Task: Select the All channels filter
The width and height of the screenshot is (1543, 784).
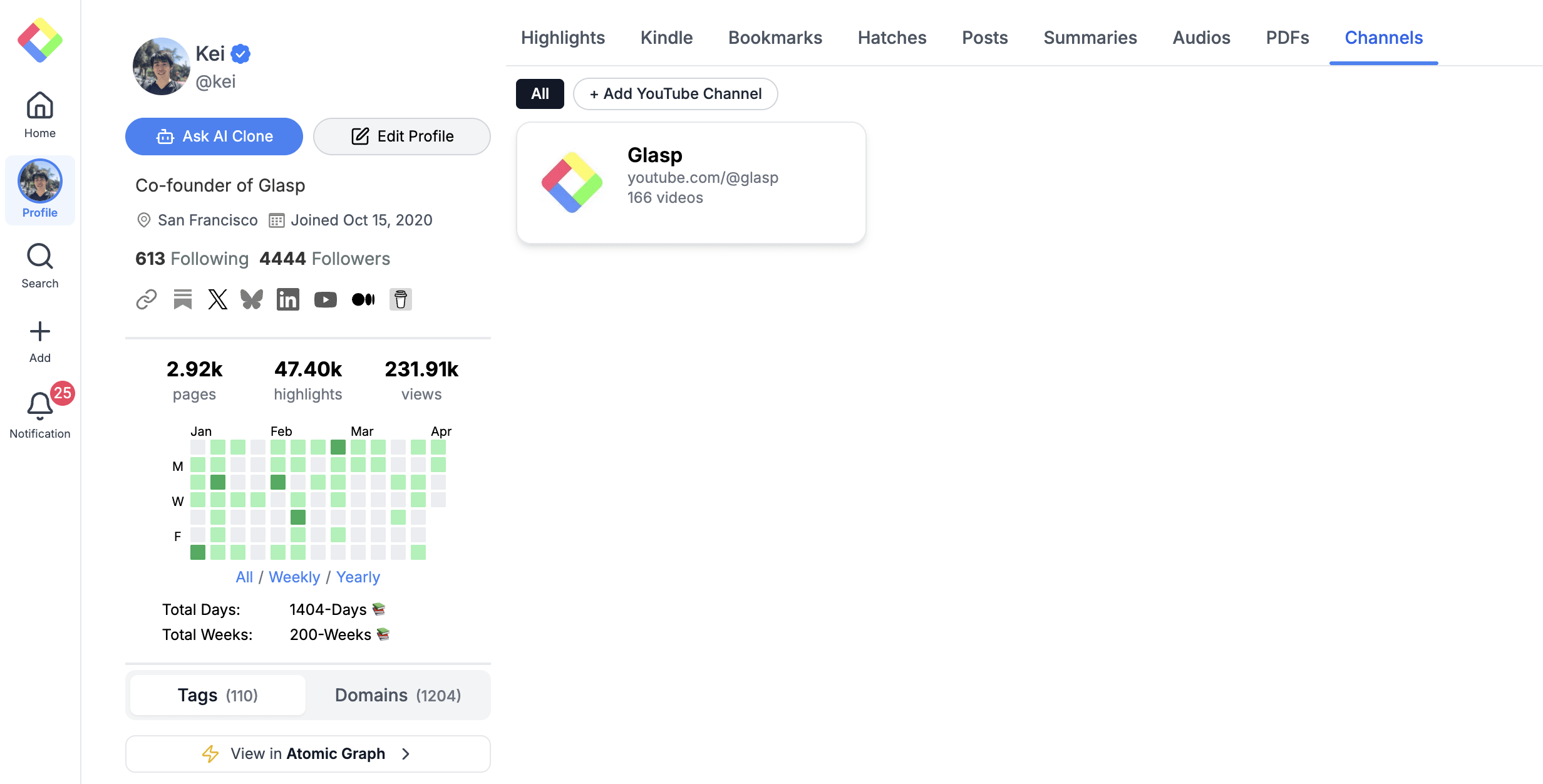Action: point(539,94)
